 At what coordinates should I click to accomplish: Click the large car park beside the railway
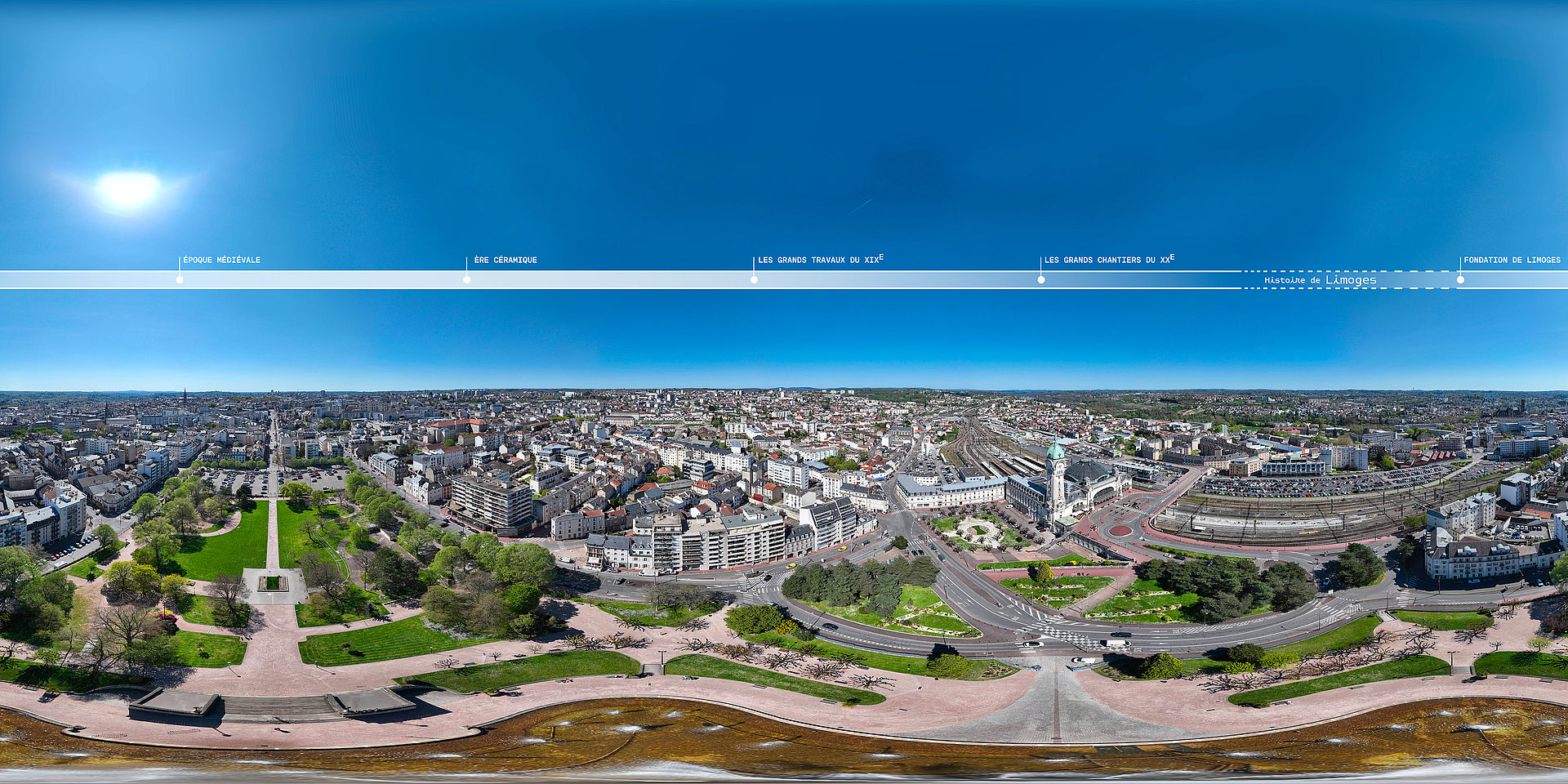pos(1323,482)
